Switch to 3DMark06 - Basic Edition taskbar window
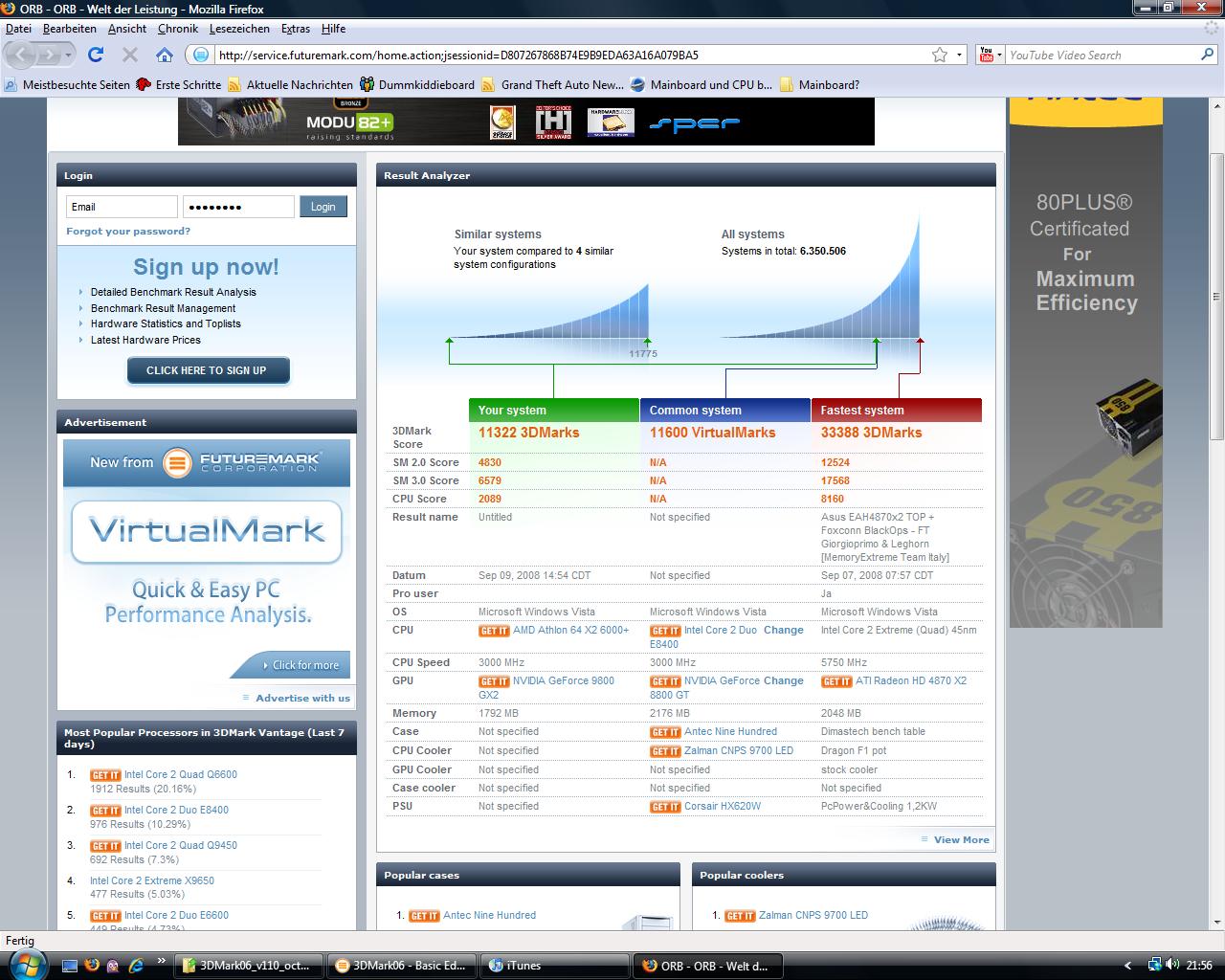This screenshot has width=1225, height=980. (x=400, y=966)
